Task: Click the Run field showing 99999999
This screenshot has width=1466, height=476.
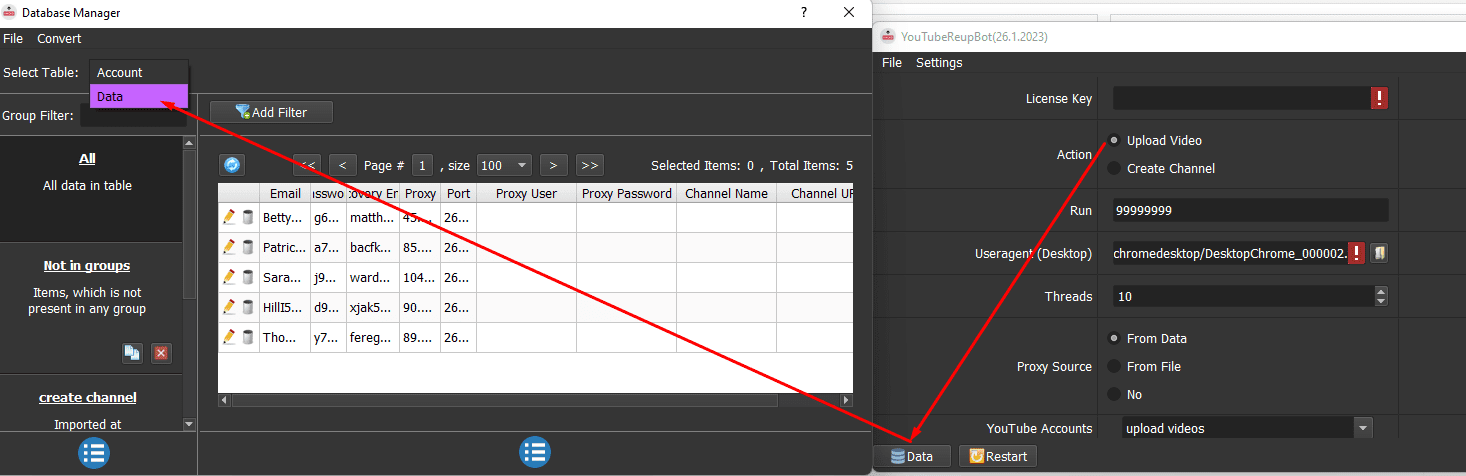Action: click(1251, 210)
